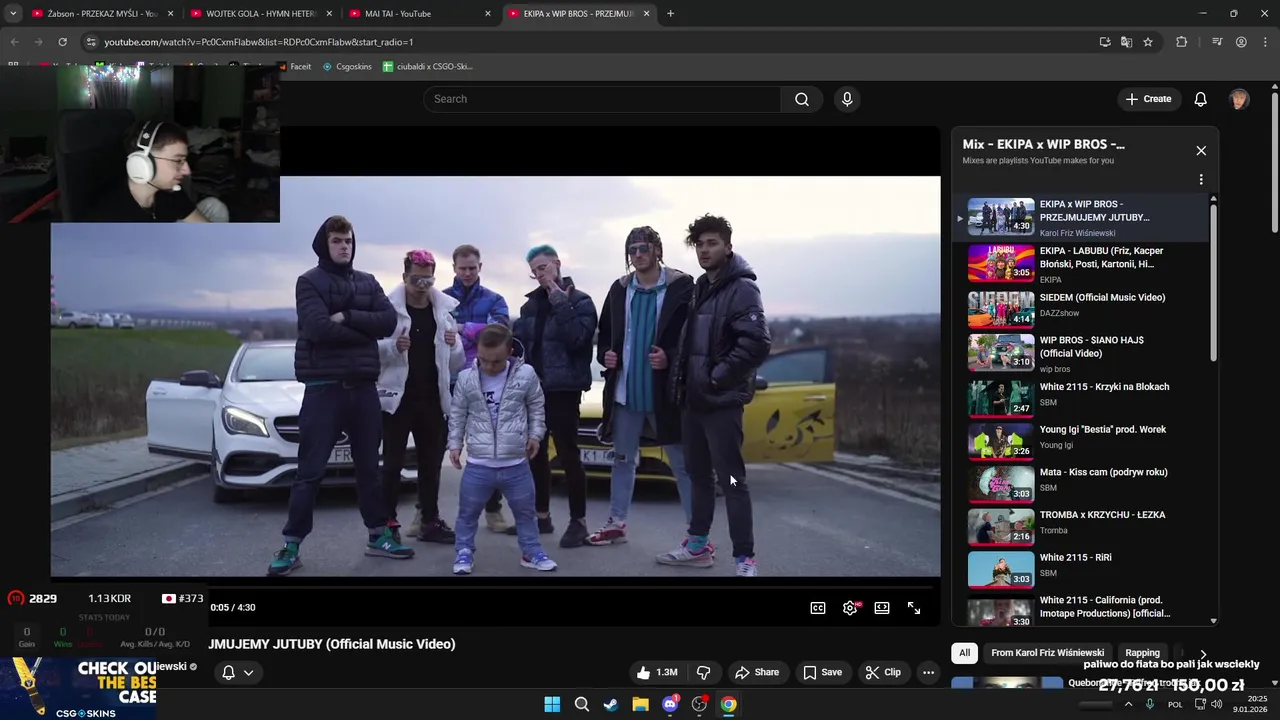
Task: Open the translate page icon
Action: pyautogui.click(x=1126, y=42)
